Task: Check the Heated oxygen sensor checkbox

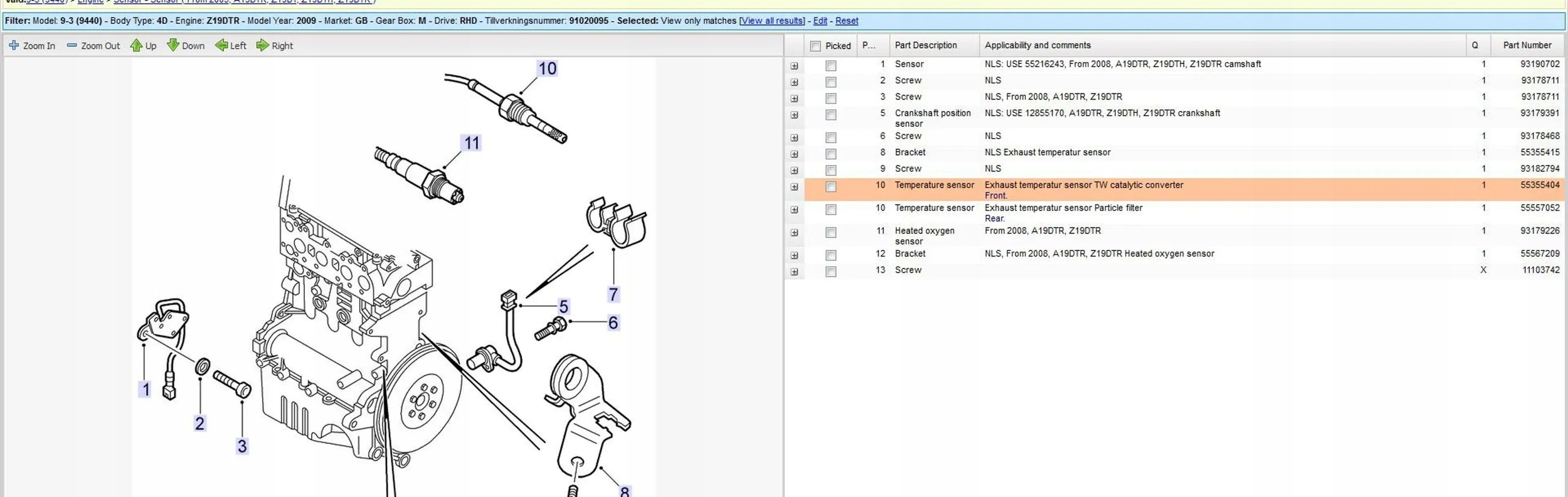Action: click(831, 233)
